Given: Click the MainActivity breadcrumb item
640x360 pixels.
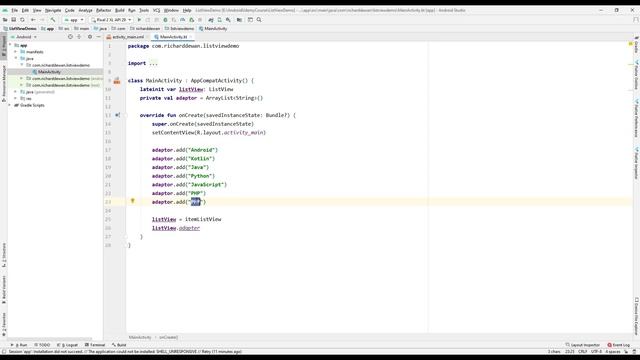Looking at the screenshot, I should [x=213, y=29].
